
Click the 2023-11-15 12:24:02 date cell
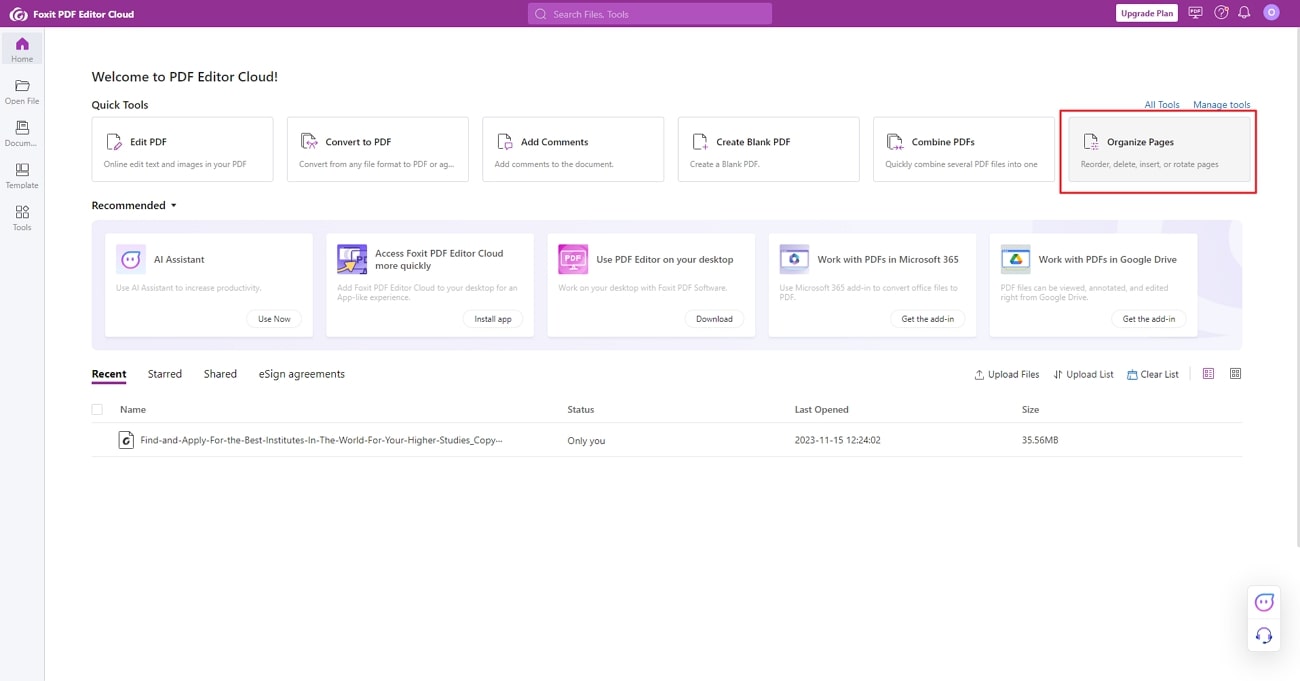tap(840, 440)
